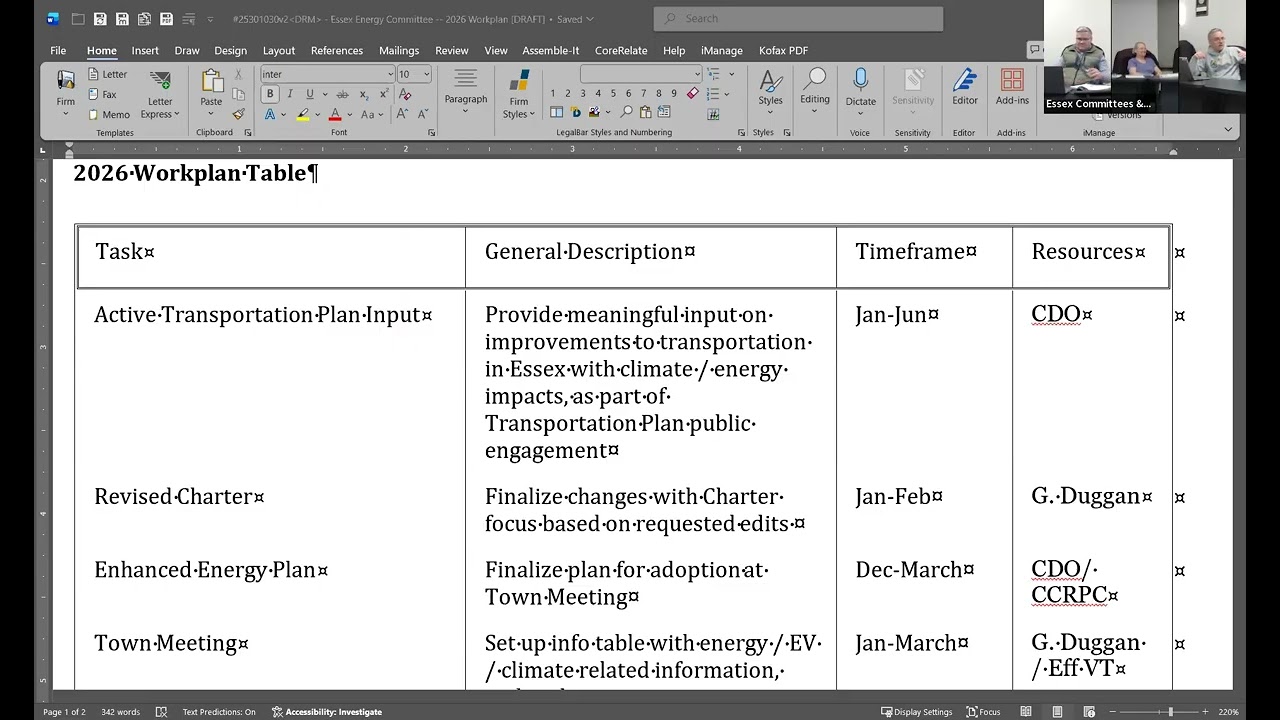Click the Display Settings button
This screenshot has height=720, width=1280.
tap(916, 712)
